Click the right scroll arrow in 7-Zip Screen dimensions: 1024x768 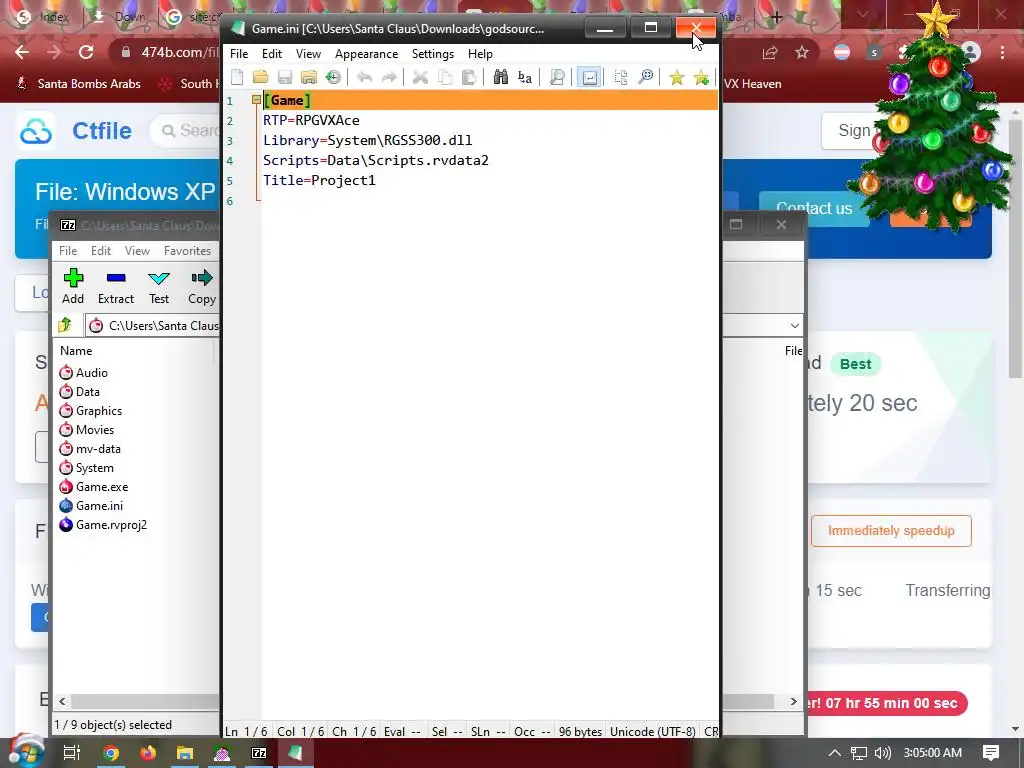pos(793,701)
